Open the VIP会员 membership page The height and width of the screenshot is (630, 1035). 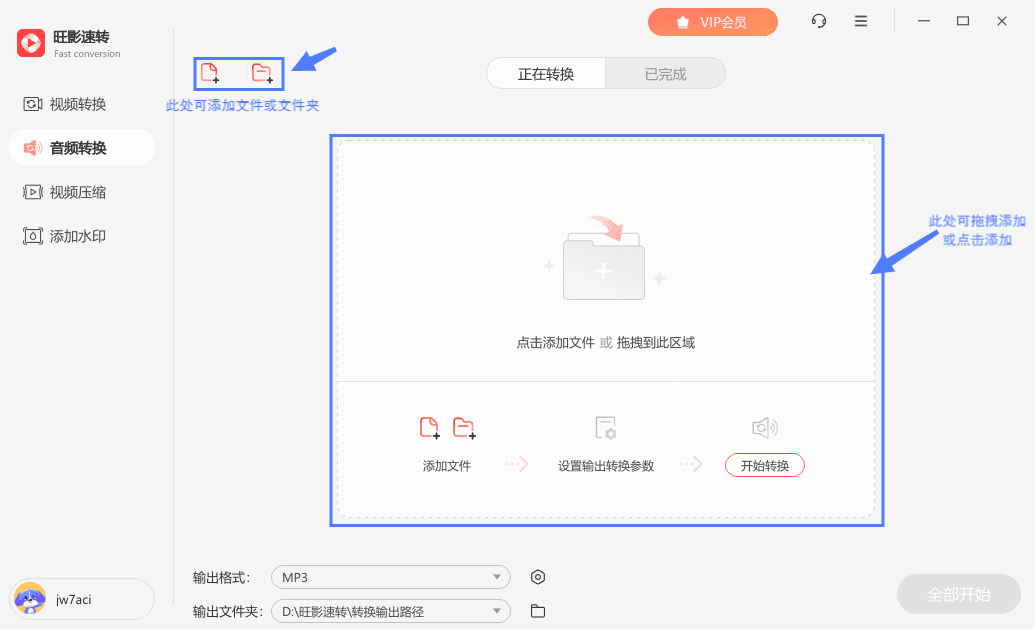[712, 21]
